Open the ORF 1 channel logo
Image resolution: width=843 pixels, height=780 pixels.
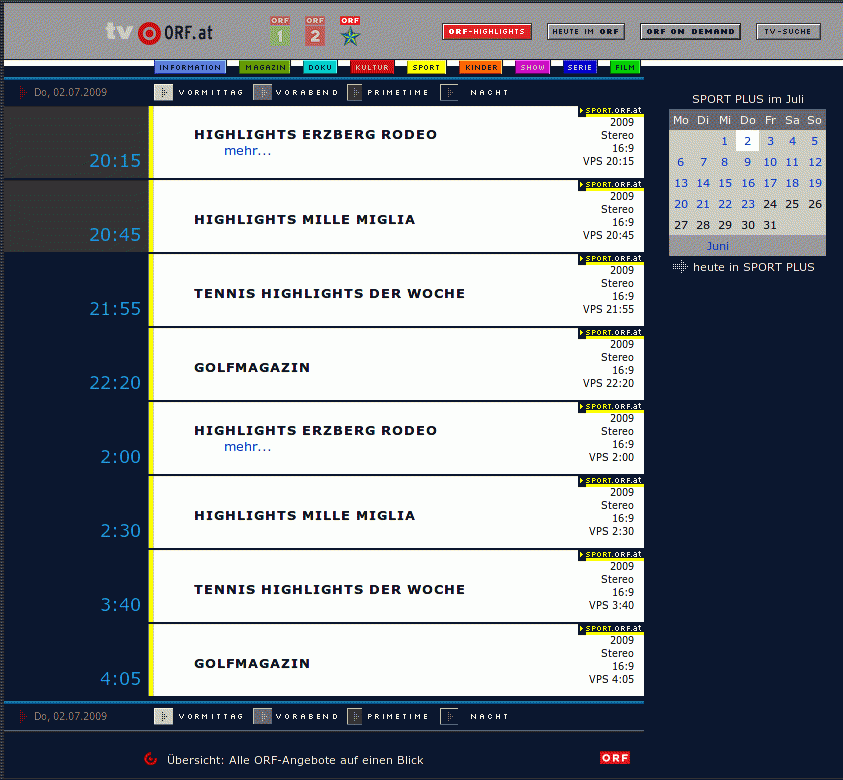(x=280, y=31)
